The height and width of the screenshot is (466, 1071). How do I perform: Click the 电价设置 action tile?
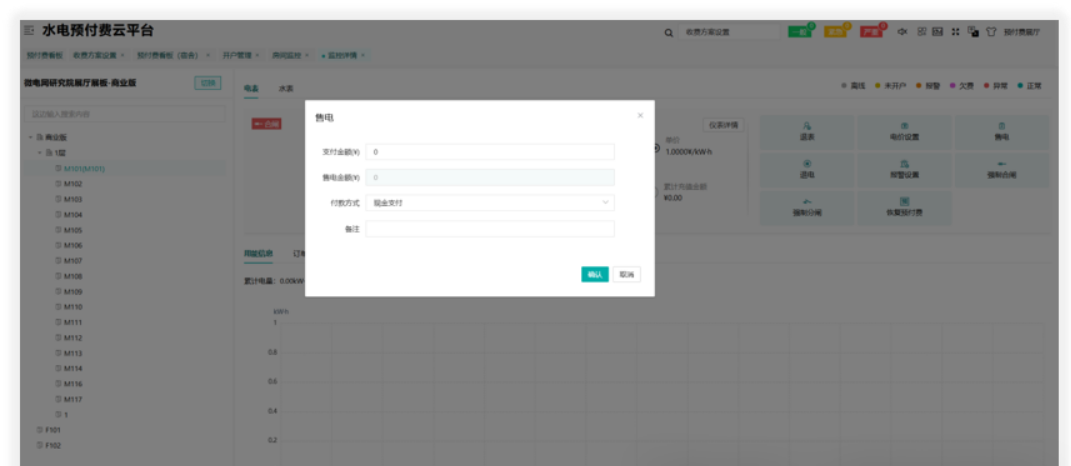pyautogui.click(x=904, y=132)
